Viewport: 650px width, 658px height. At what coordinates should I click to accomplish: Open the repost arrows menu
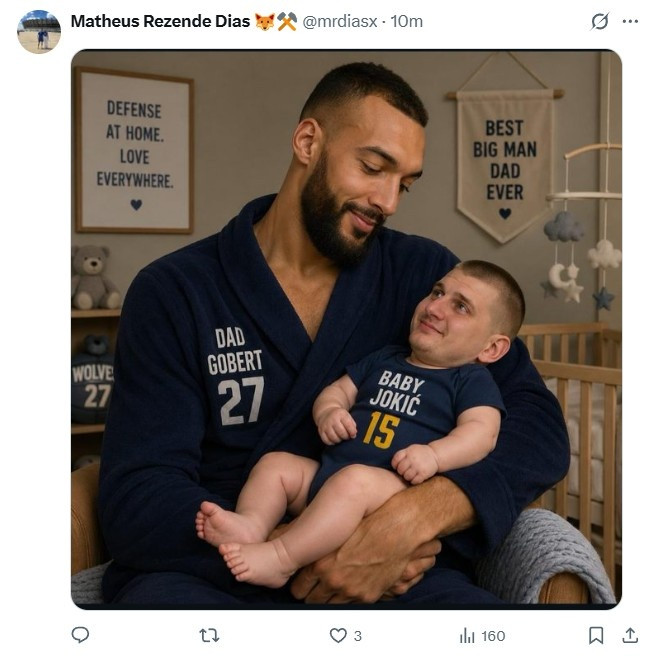pyautogui.click(x=209, y=635)
